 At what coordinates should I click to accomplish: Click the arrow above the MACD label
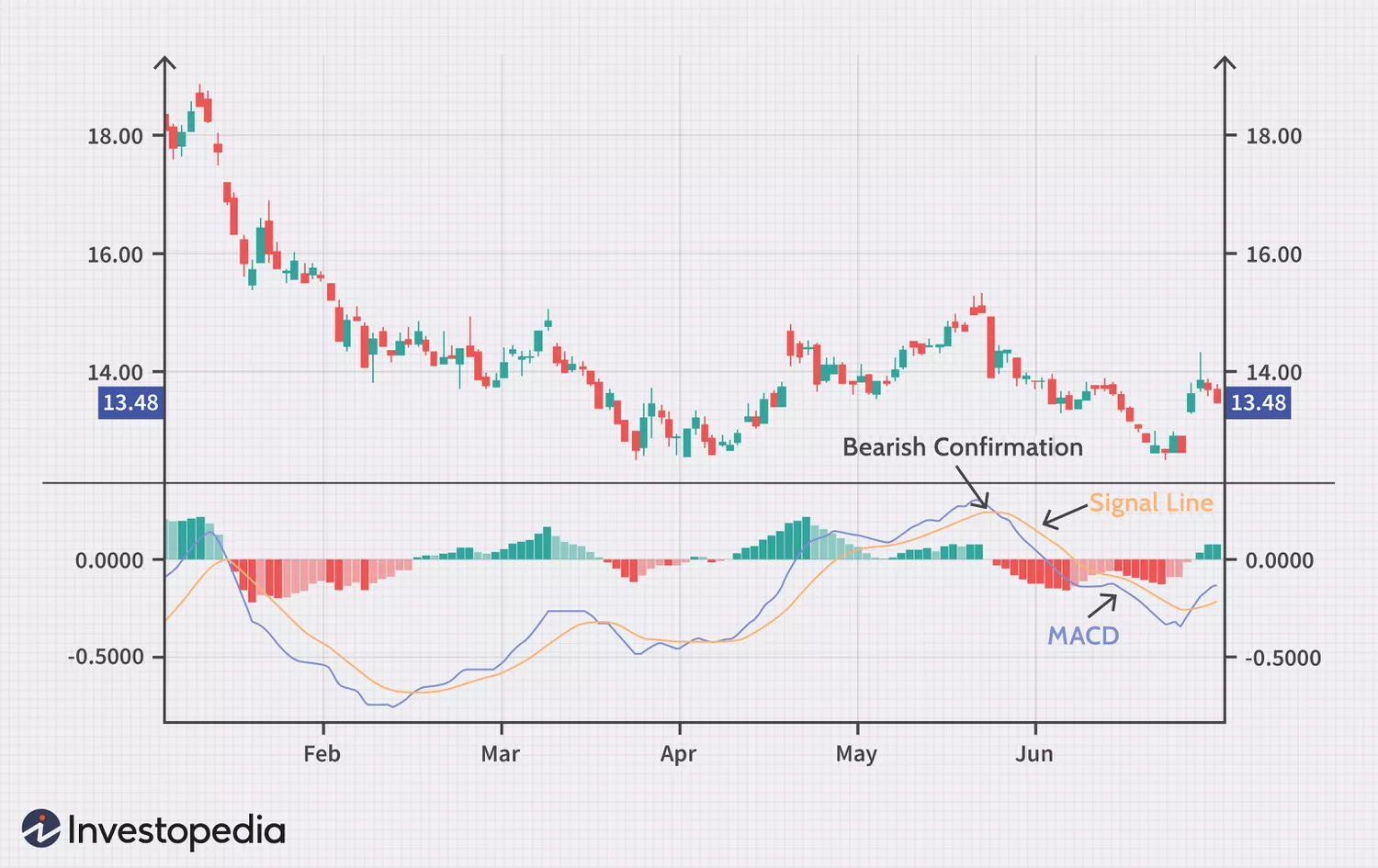pos(1102,605)
